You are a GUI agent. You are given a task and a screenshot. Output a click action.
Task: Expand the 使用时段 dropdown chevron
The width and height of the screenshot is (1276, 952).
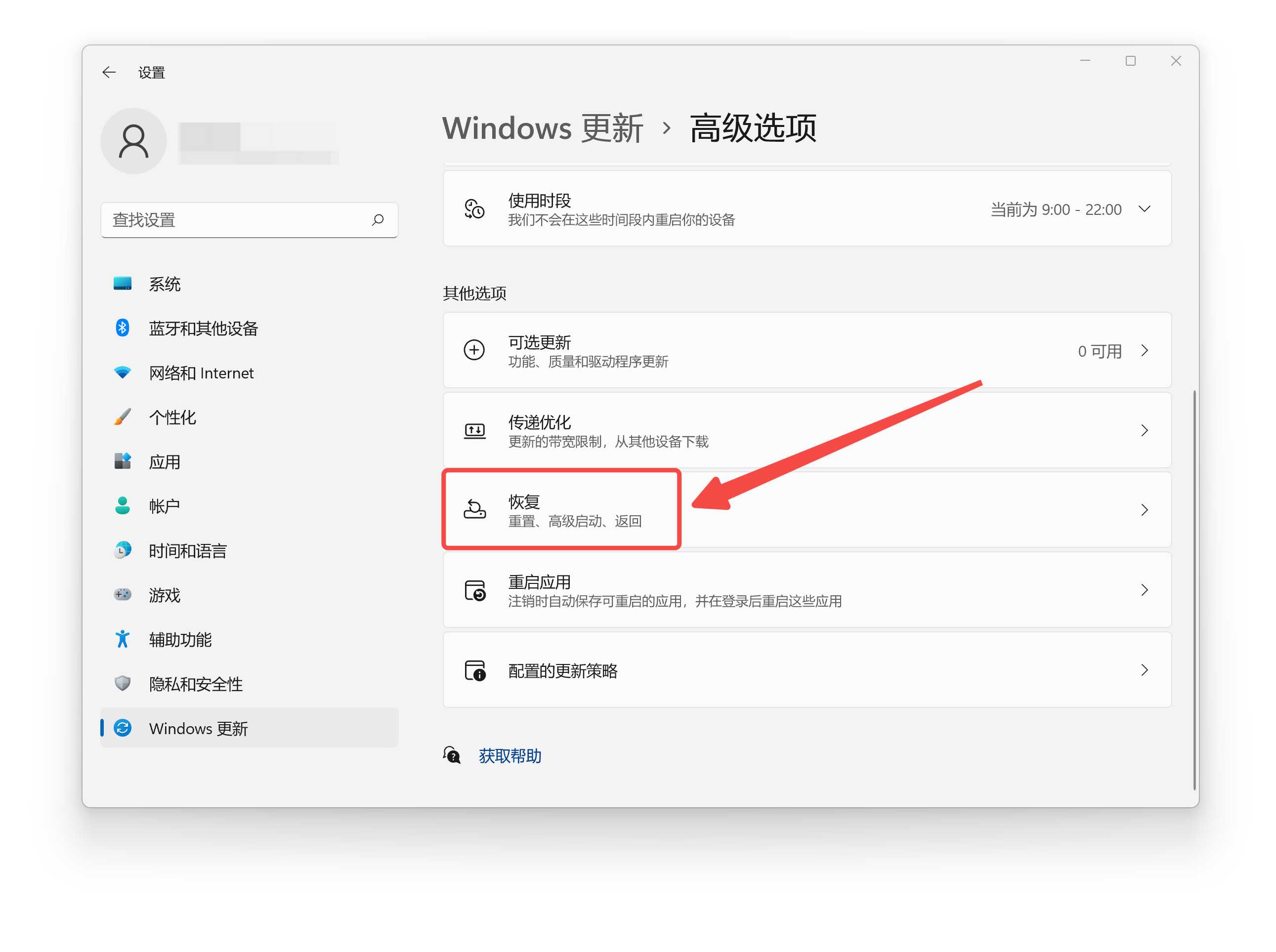pos(1144,208)
